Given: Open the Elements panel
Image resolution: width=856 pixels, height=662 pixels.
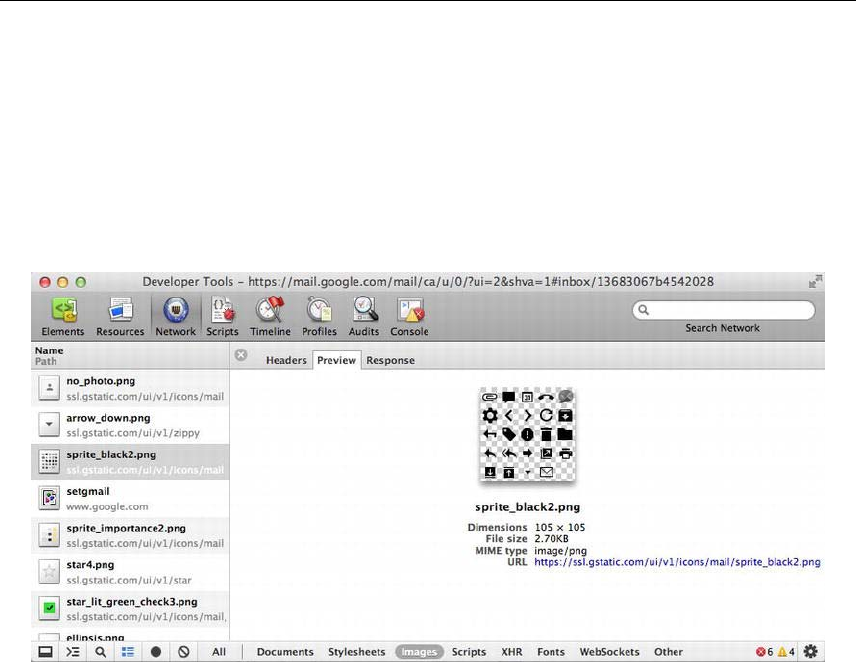Looking at the screenshot, I should [x=63, y=317].
